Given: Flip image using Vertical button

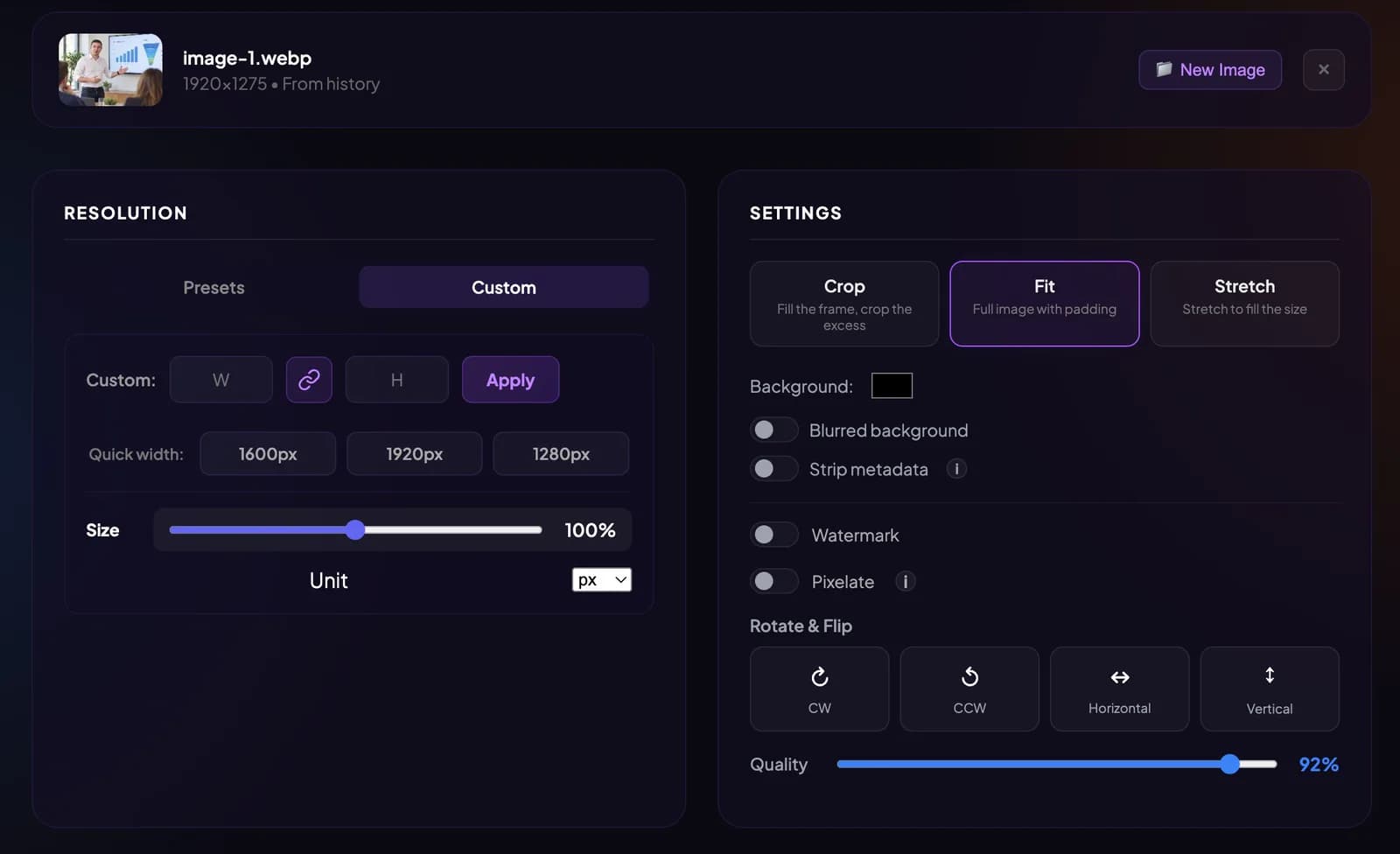Looking at the screenshot, I should tap(1270, 689).
